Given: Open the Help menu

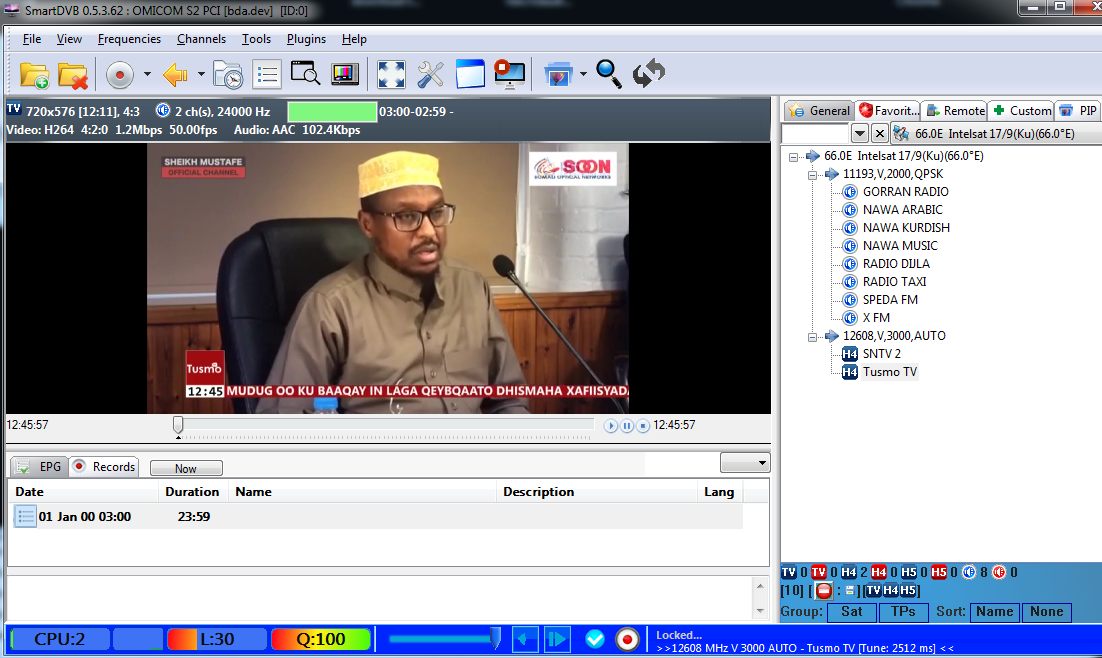Looking at the screenshot, I should [354, 39].
